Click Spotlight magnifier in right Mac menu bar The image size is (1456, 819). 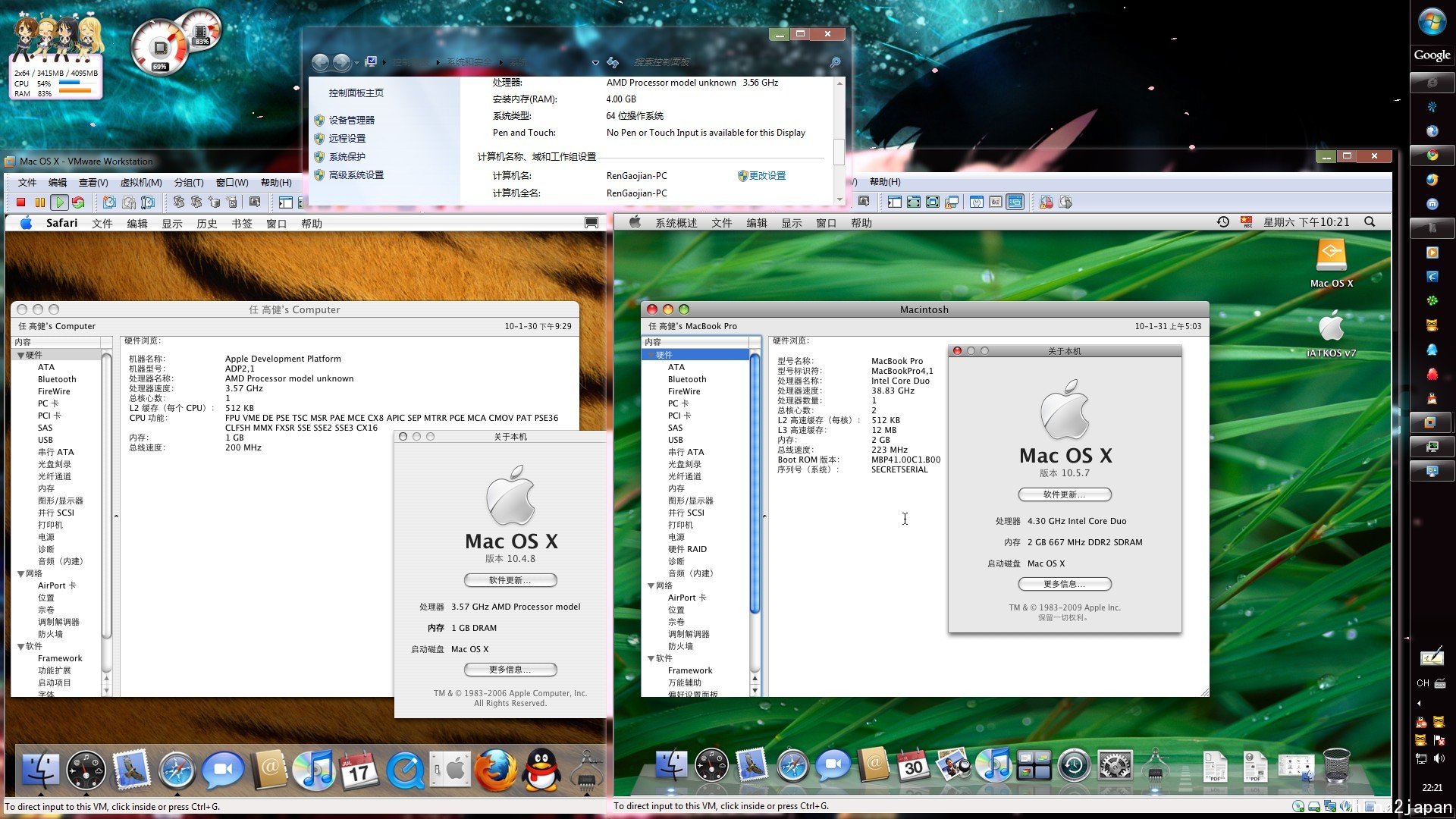1370,222
